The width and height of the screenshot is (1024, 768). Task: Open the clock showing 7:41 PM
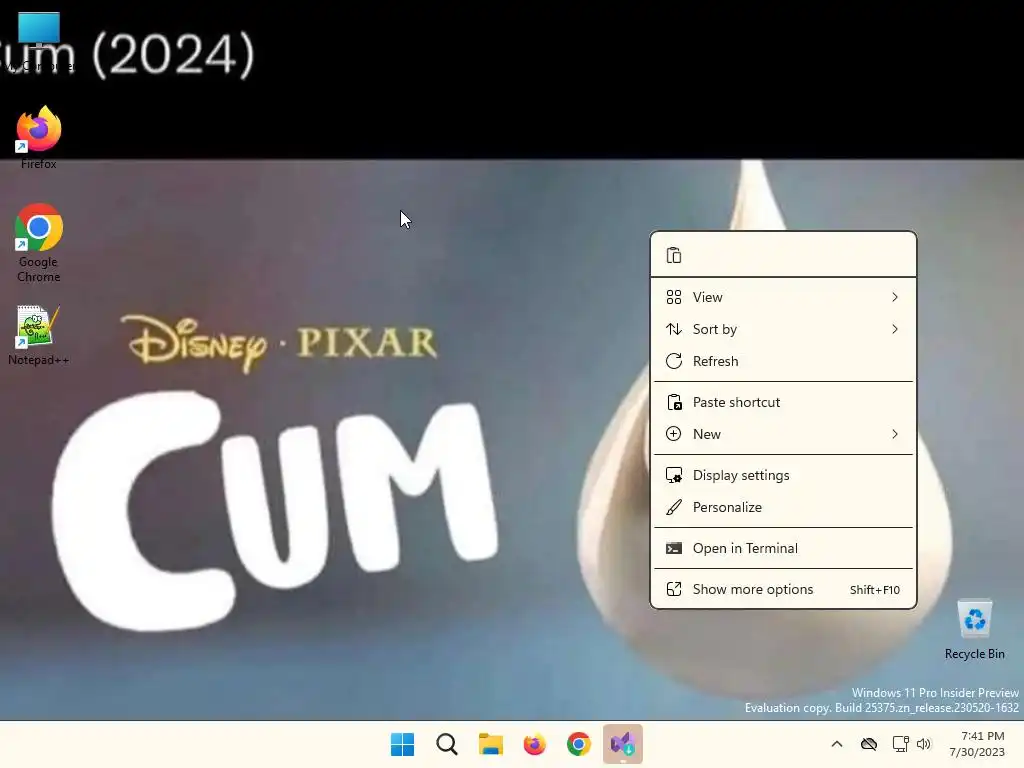click(977, 744)
